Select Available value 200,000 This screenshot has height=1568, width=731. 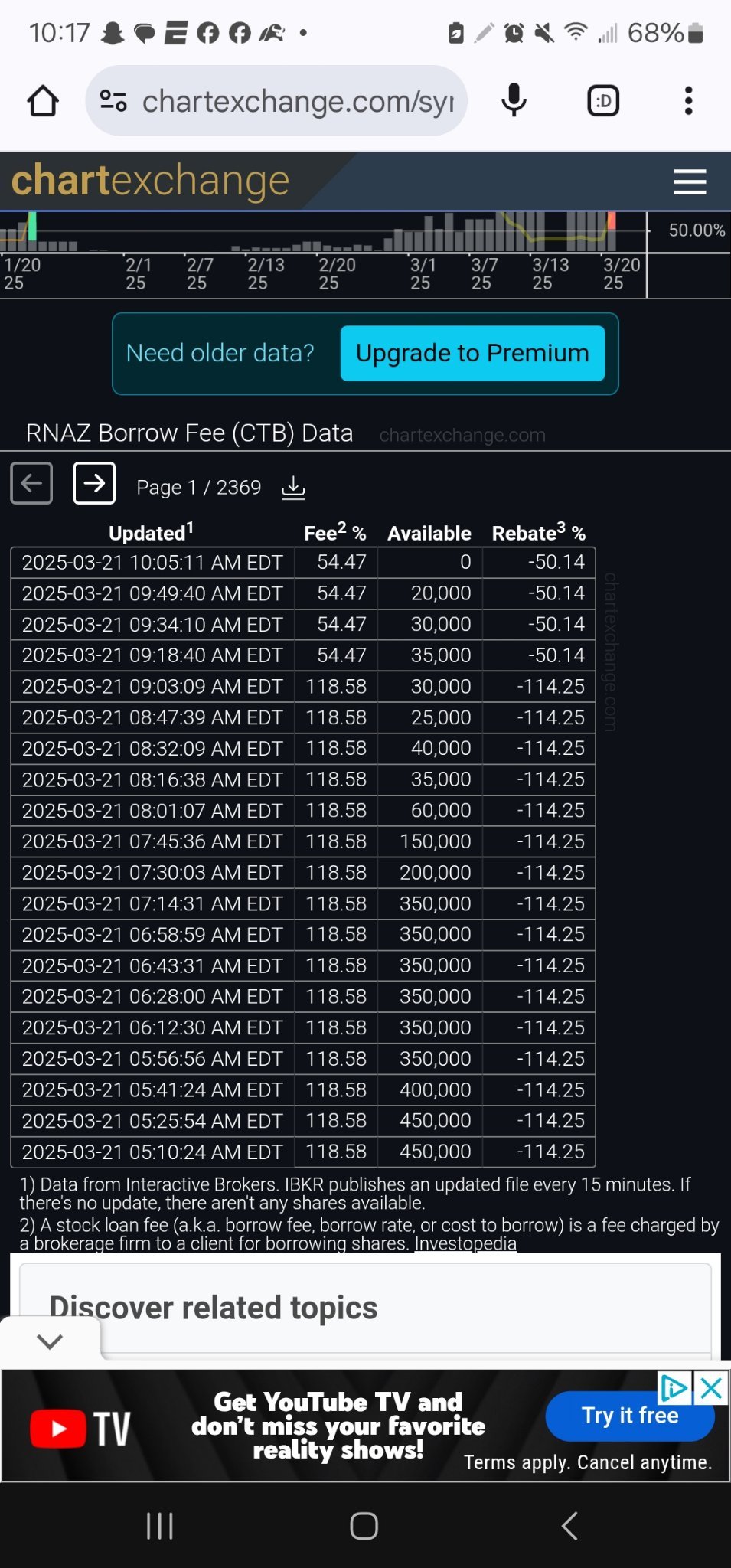pos(436,873)
